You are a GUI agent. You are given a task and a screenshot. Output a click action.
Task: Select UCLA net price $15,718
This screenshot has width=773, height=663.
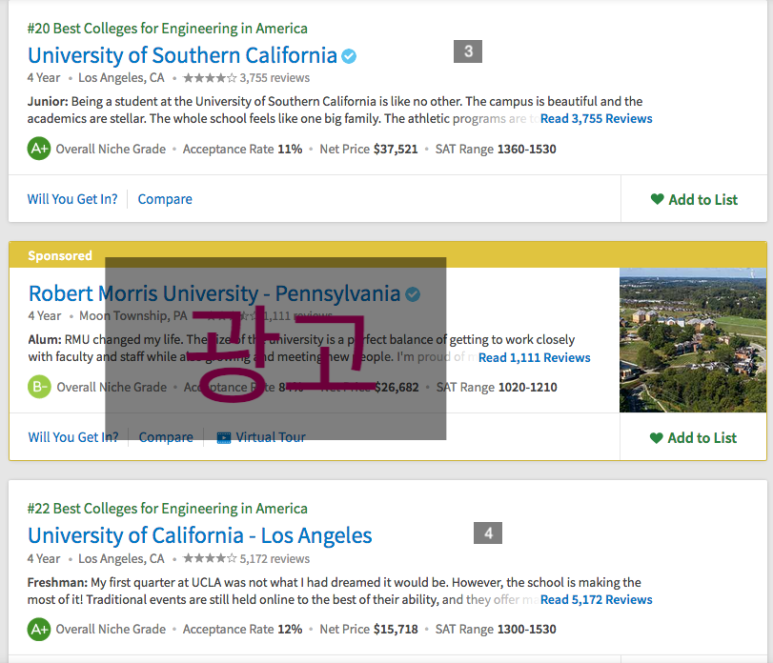[369, 629]
